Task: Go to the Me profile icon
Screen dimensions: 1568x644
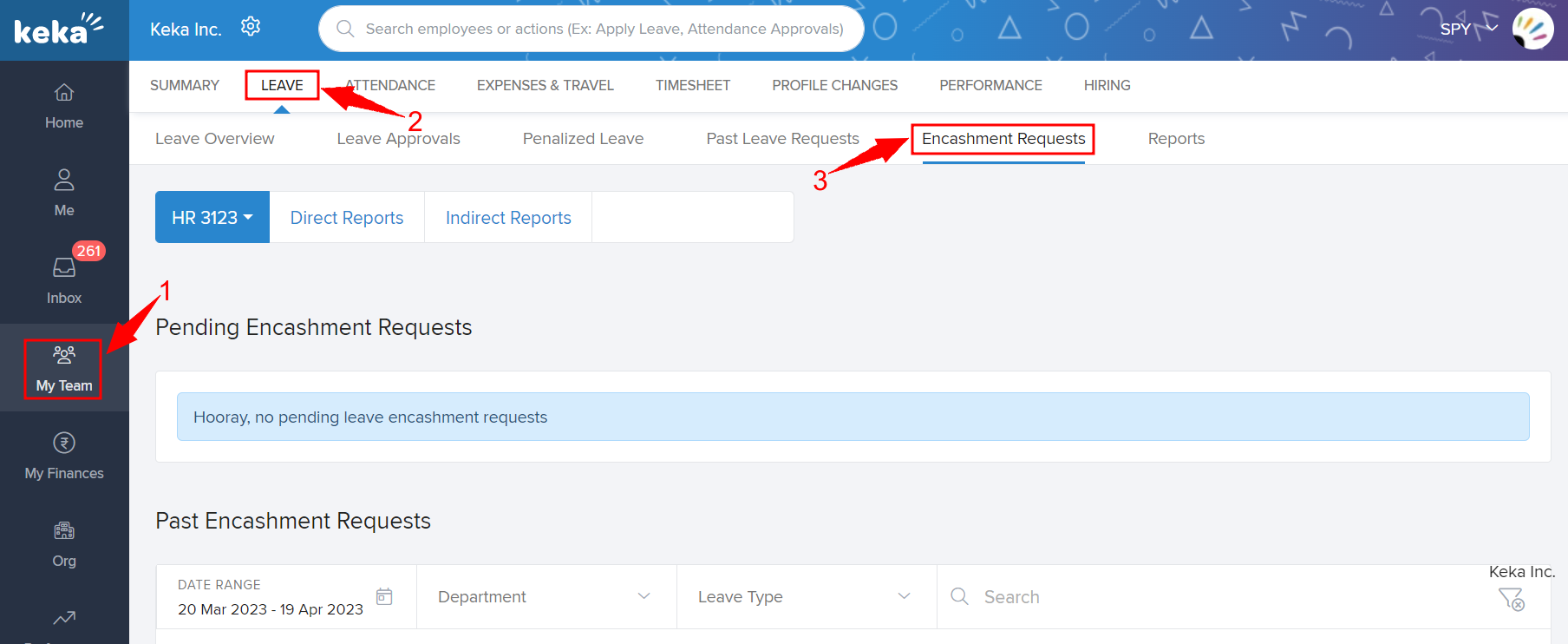Action: (64, 181)
